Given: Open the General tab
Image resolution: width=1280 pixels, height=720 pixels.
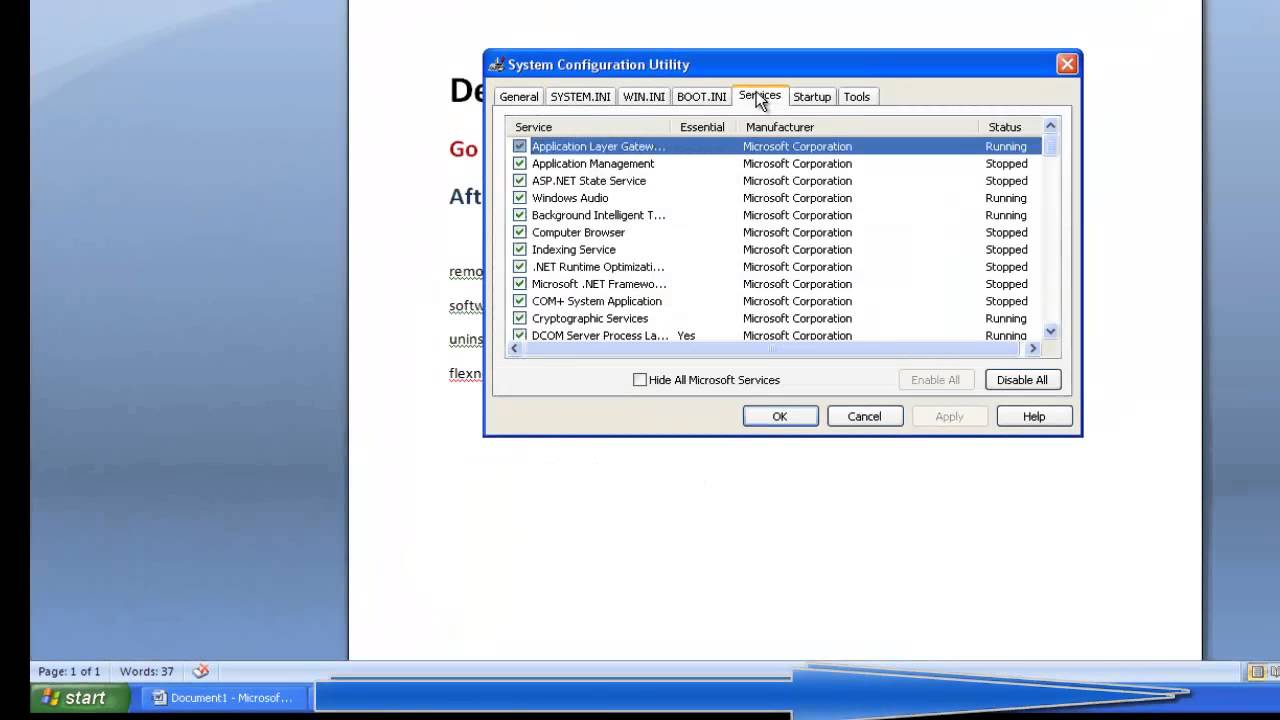Looking at the screenshot, I should click(519, 97).
